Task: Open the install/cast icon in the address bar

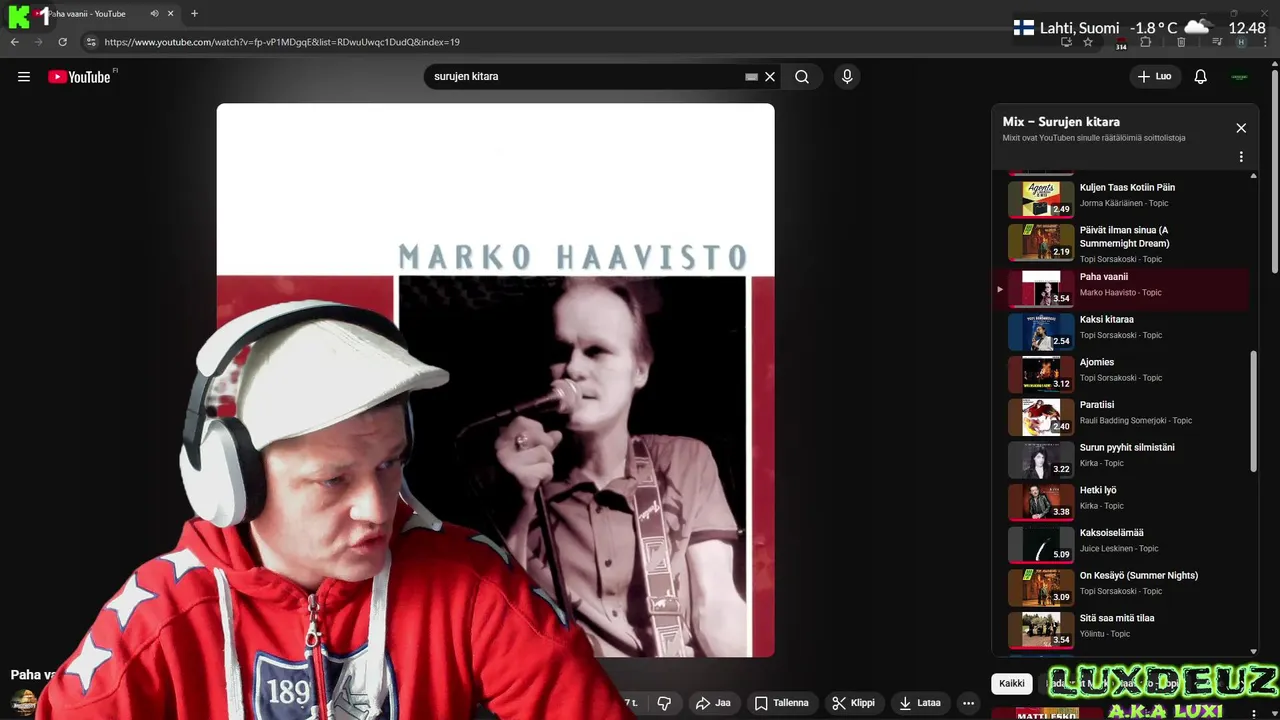Action: [x=1066, y=42]
